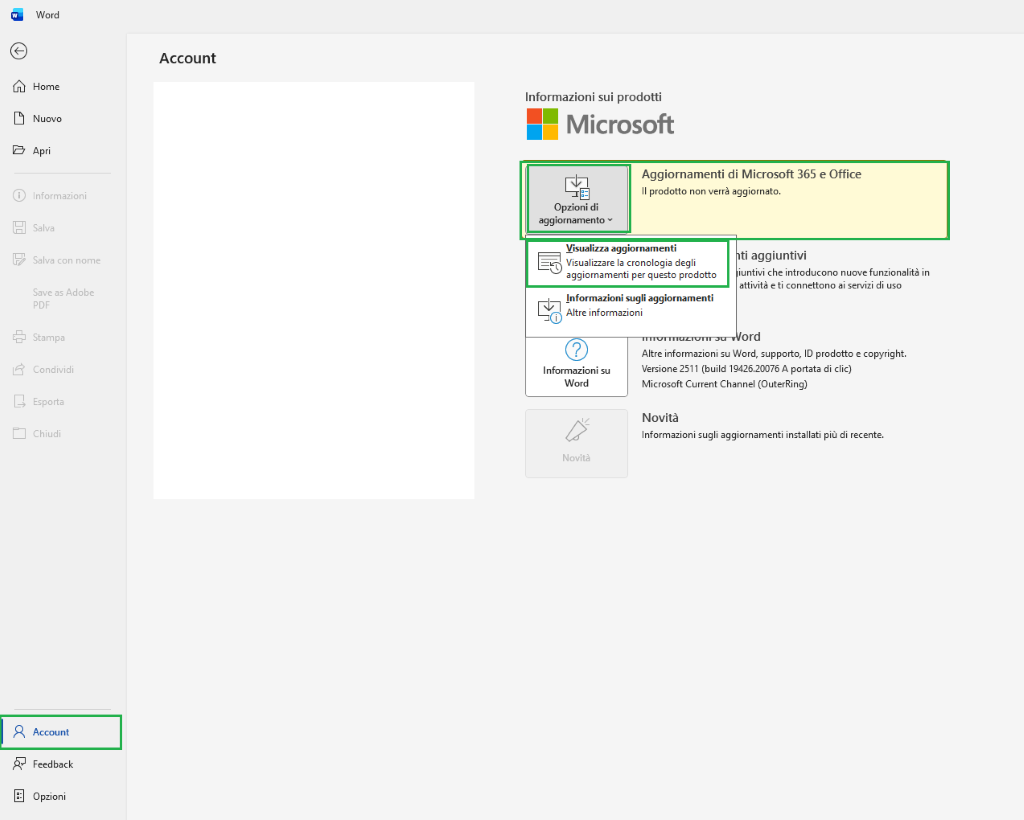Click the Novità megaphone icon

point(577,431)
